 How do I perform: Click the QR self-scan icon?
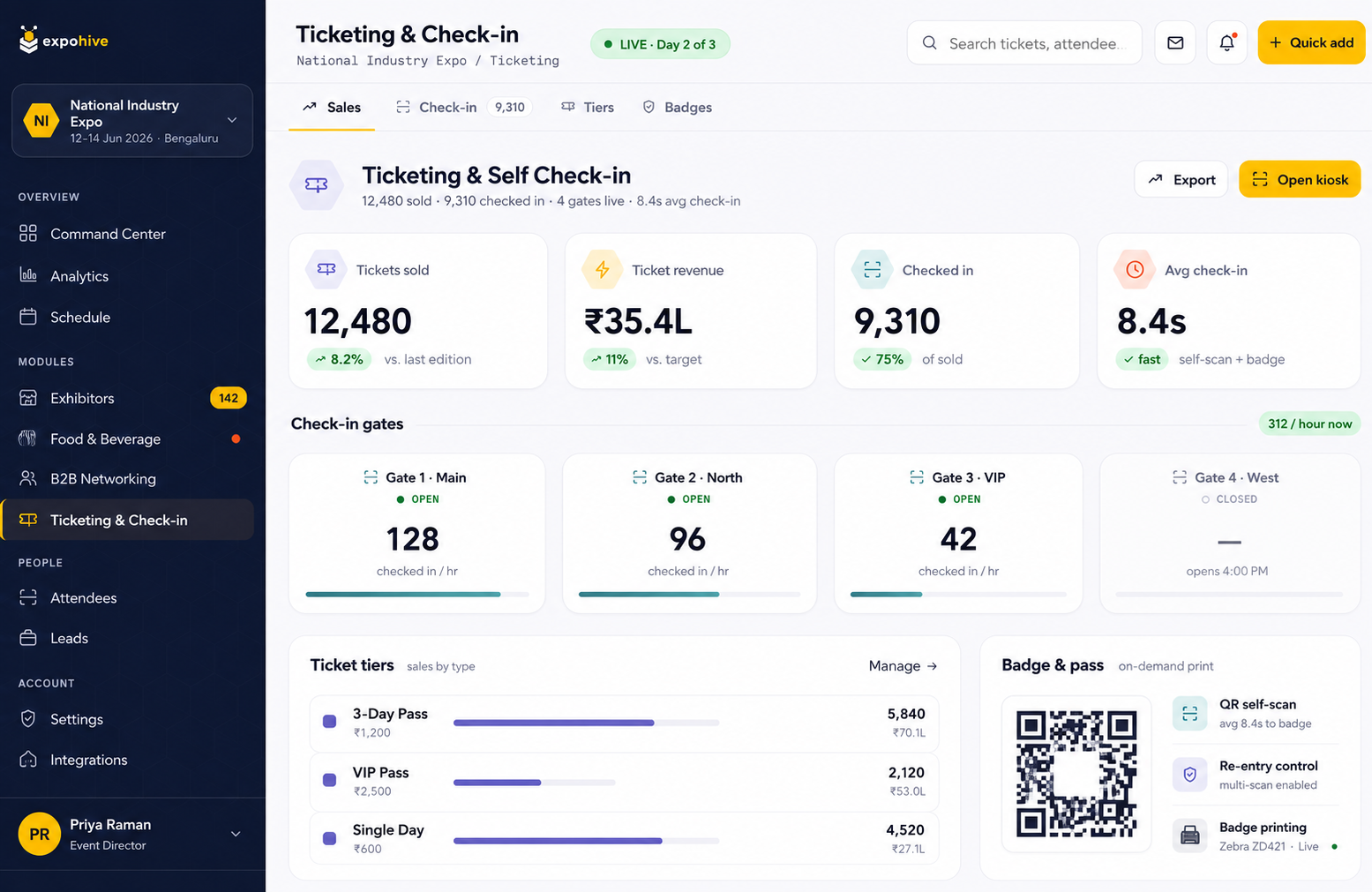[x=1189, y=713]
